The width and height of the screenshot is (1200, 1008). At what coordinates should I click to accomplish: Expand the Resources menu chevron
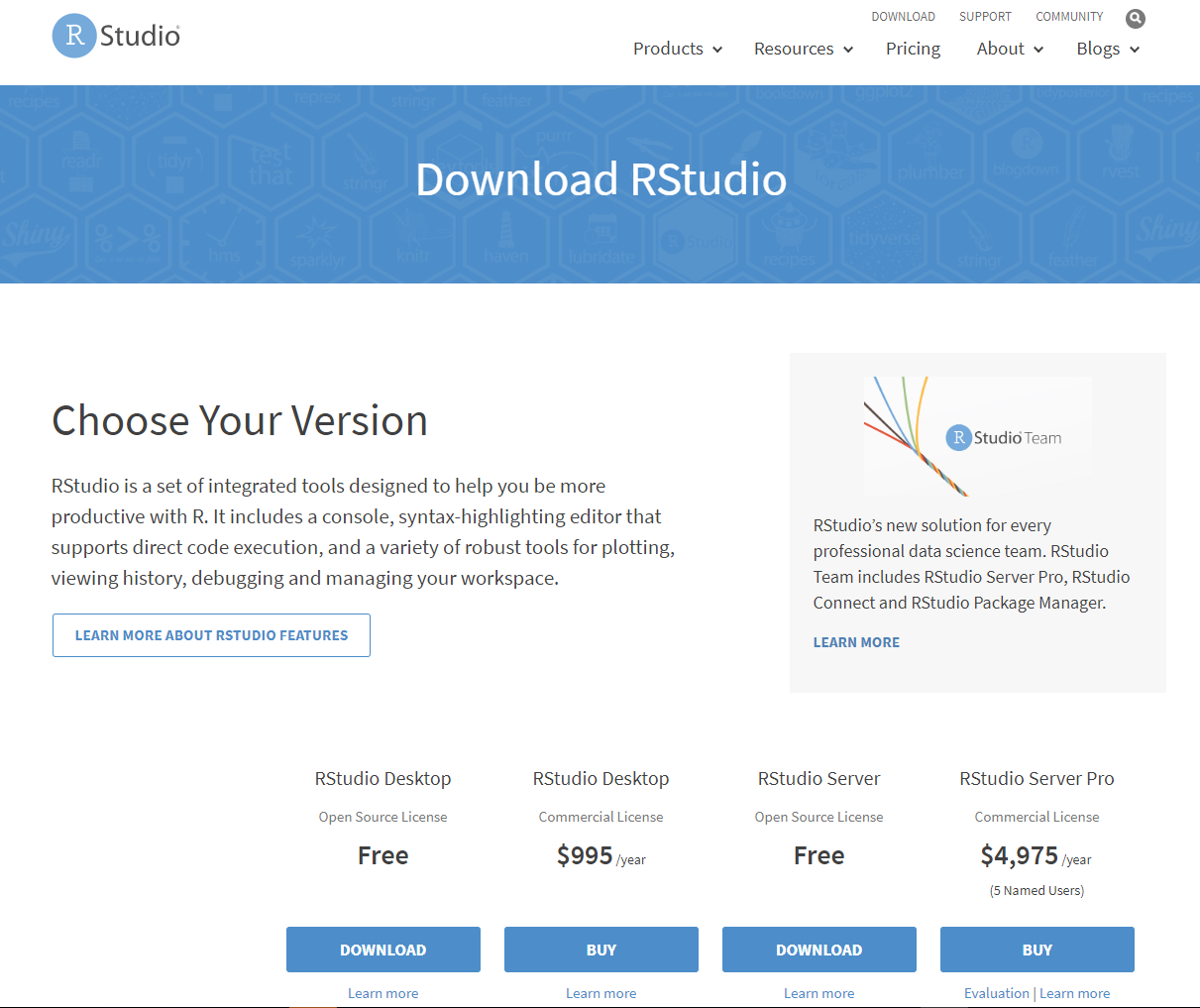[848, 50]
